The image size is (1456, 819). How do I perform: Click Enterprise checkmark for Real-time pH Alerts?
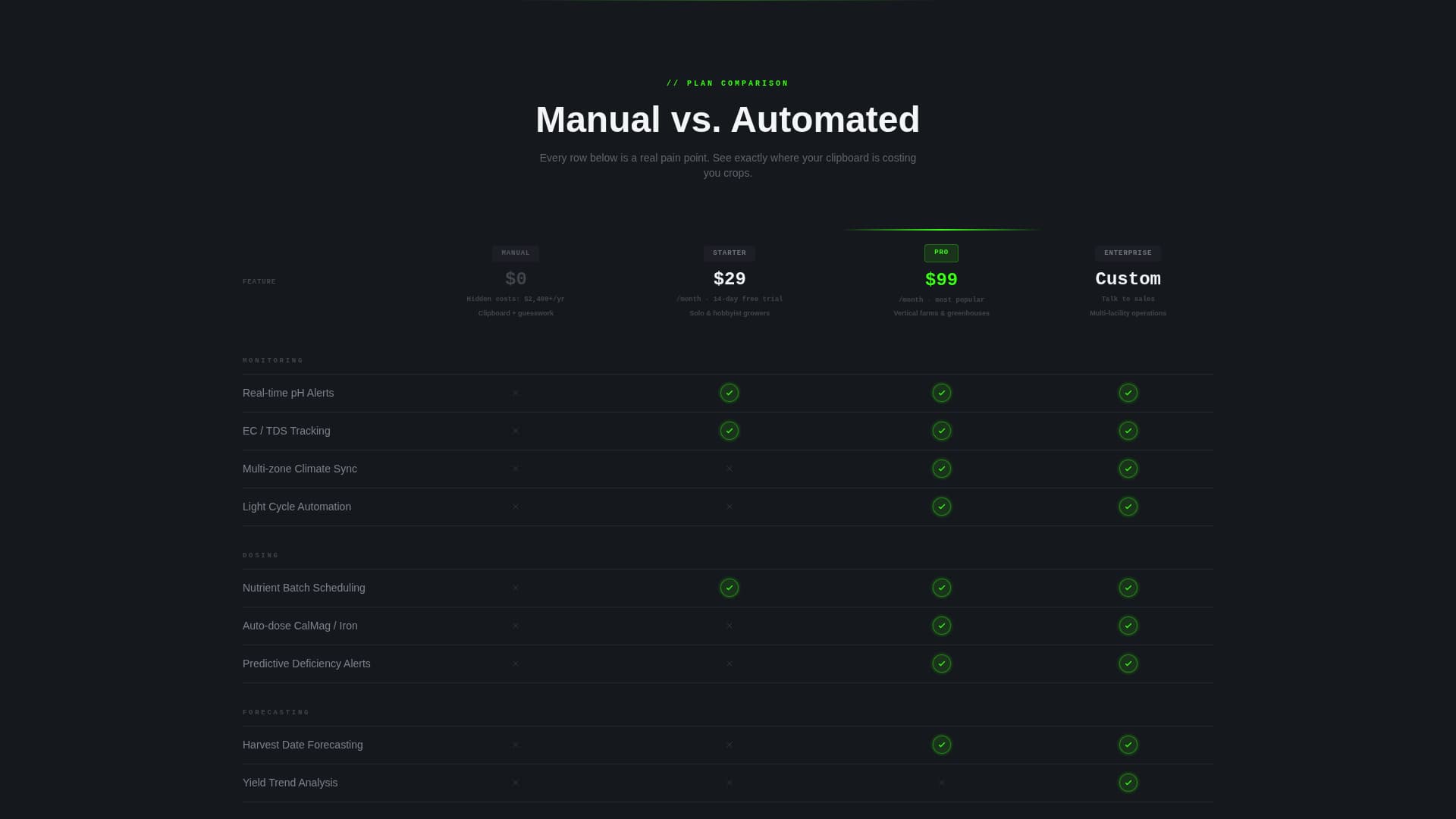(x=1128, y=393)
